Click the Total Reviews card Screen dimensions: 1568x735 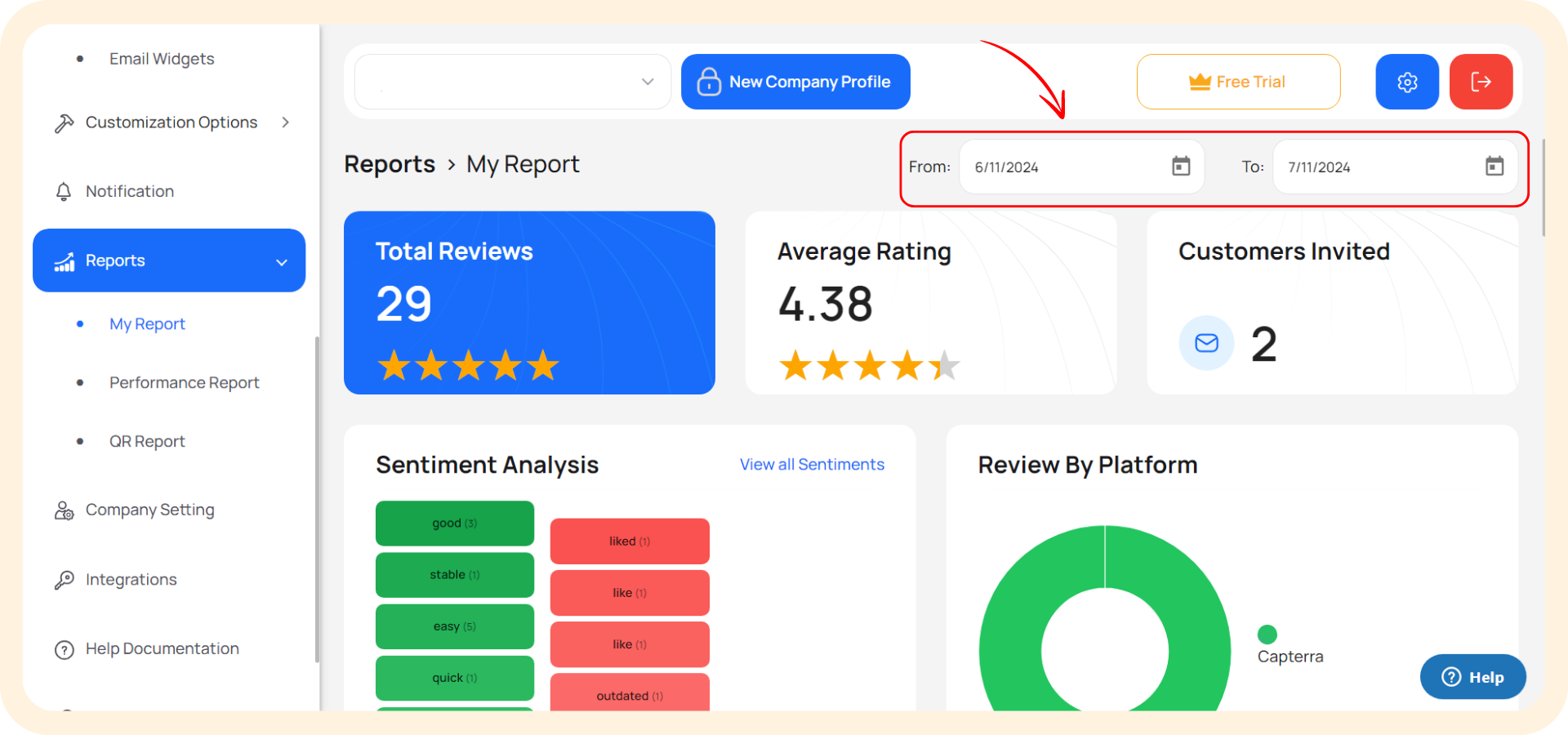(529, 303)
